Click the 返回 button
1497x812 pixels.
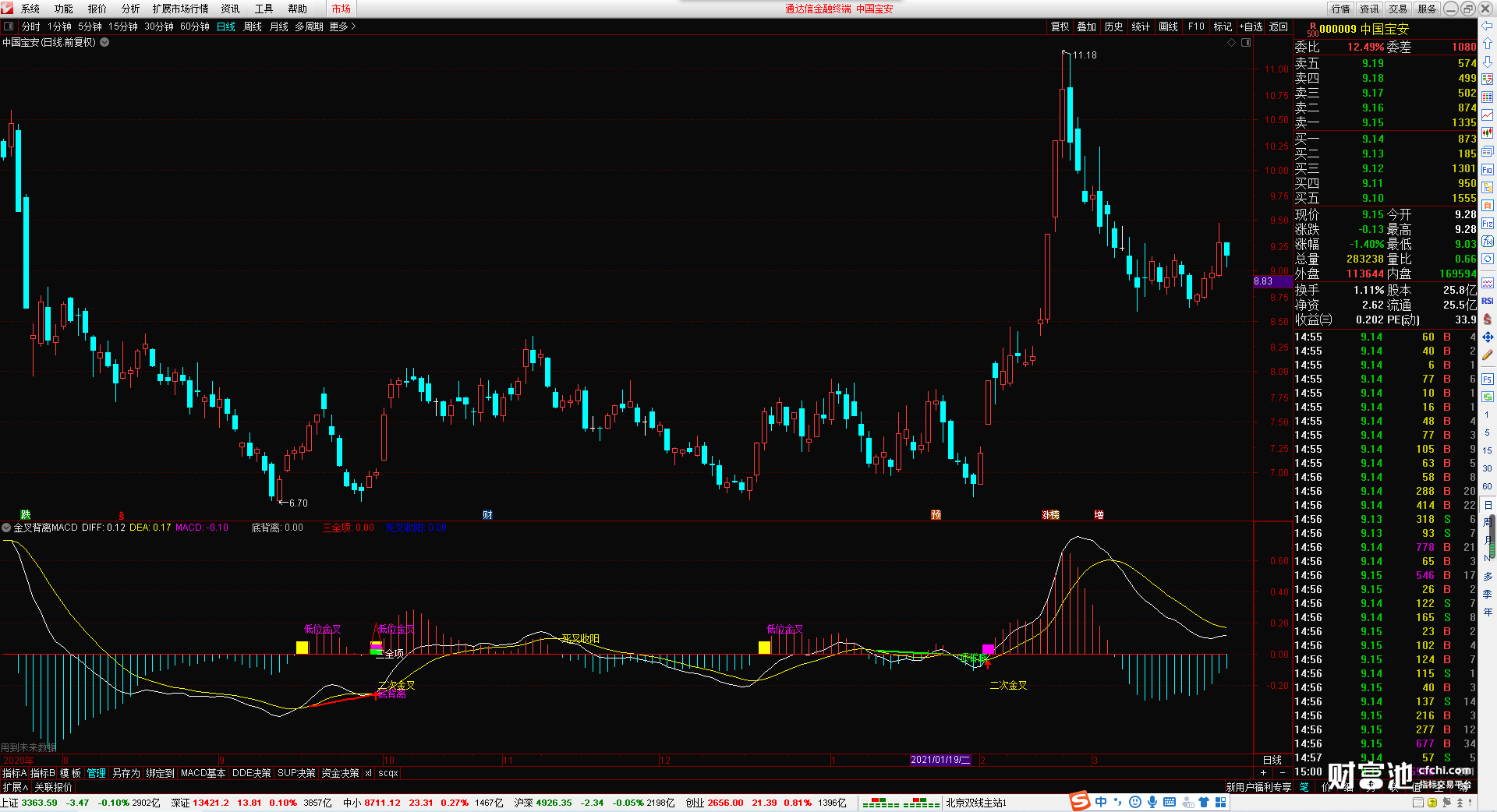point(1279,26)
